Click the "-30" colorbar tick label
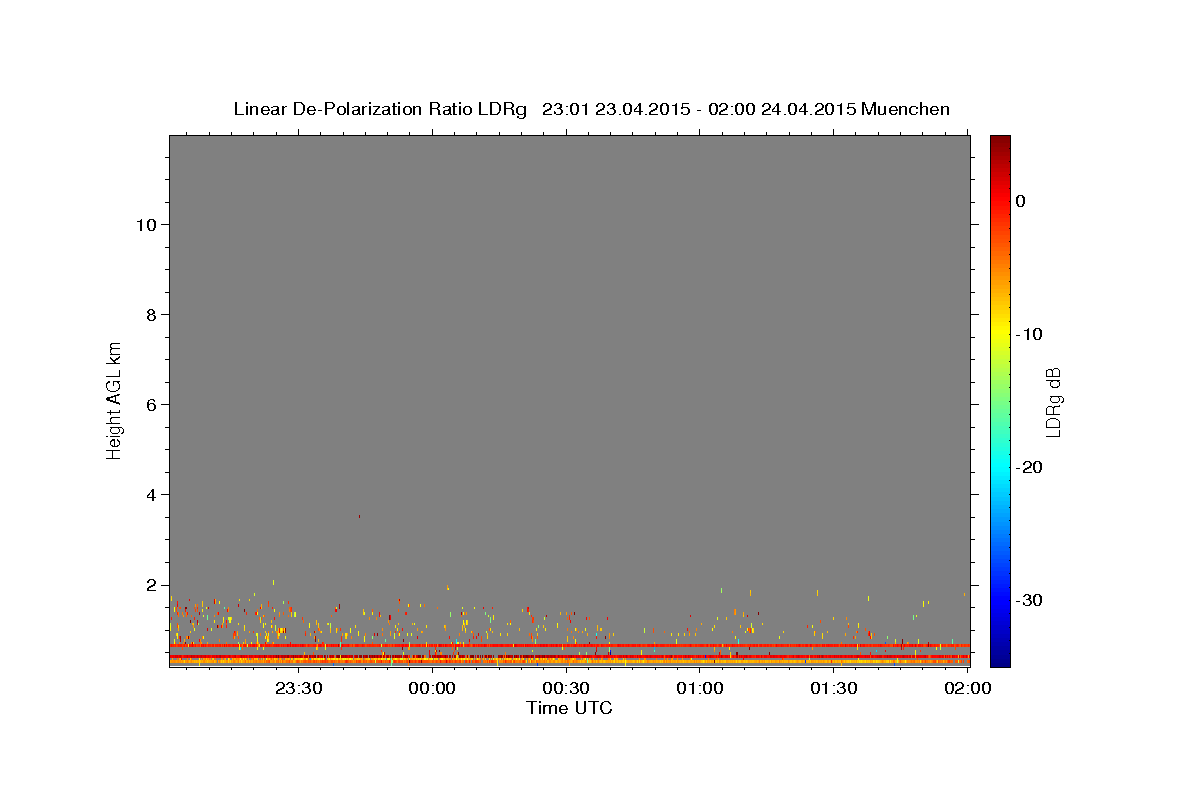This screenshot has width=1200, height=800. [1029, 600]
